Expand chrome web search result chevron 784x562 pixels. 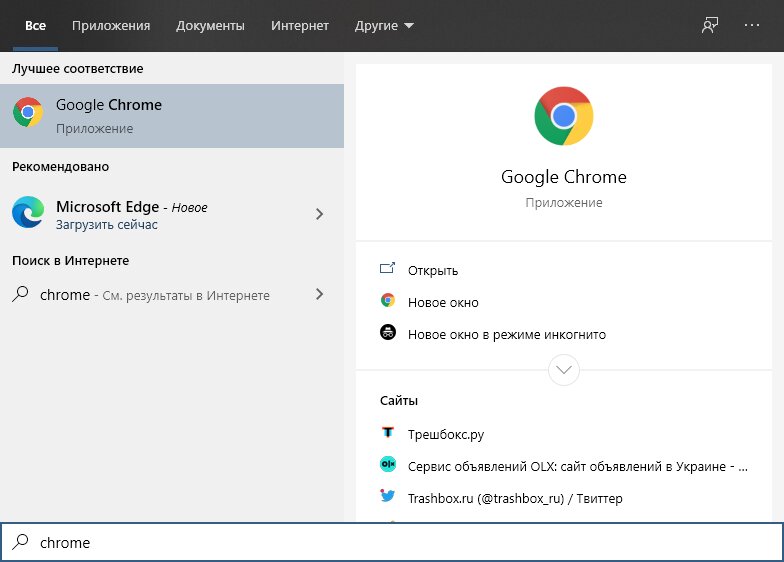click(x=320, y=294)
